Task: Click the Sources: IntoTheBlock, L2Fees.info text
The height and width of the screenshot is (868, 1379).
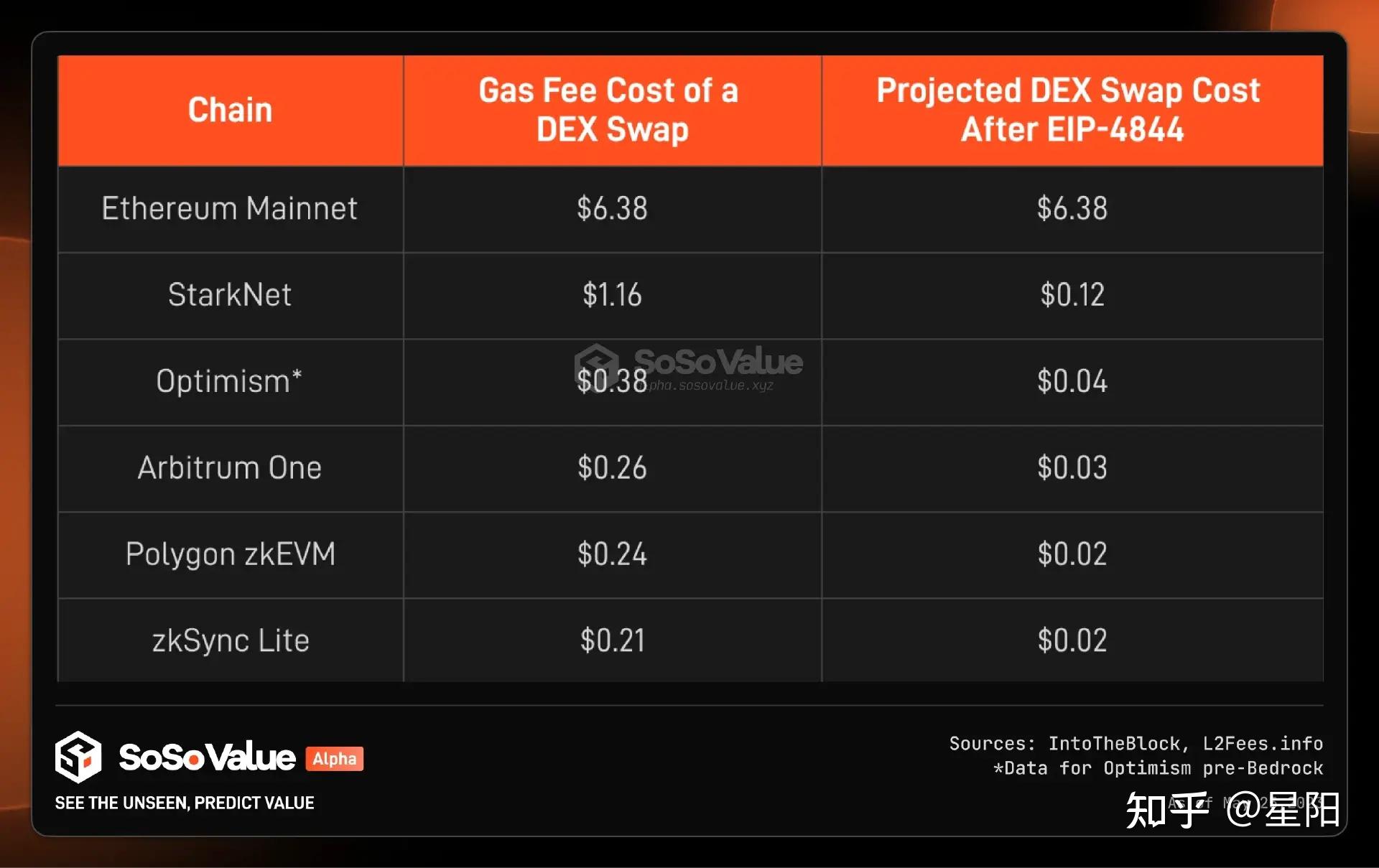Action: tap(1136, 744)
